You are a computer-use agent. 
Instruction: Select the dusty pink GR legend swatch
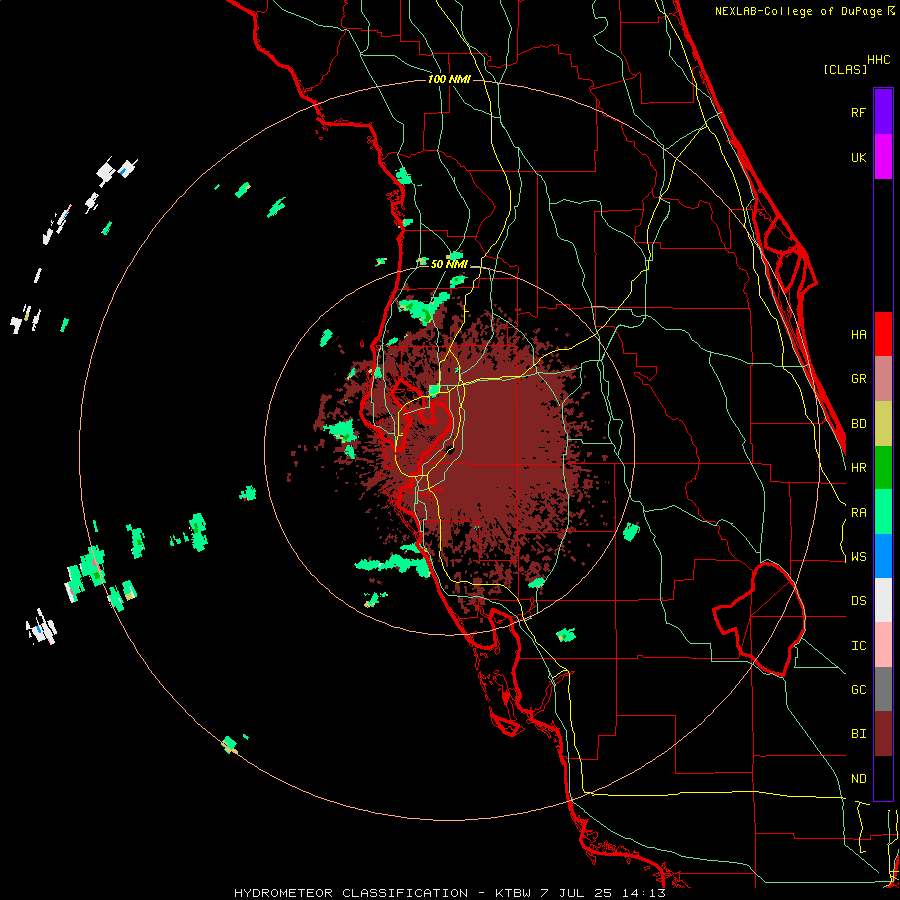tap(883, 379)
